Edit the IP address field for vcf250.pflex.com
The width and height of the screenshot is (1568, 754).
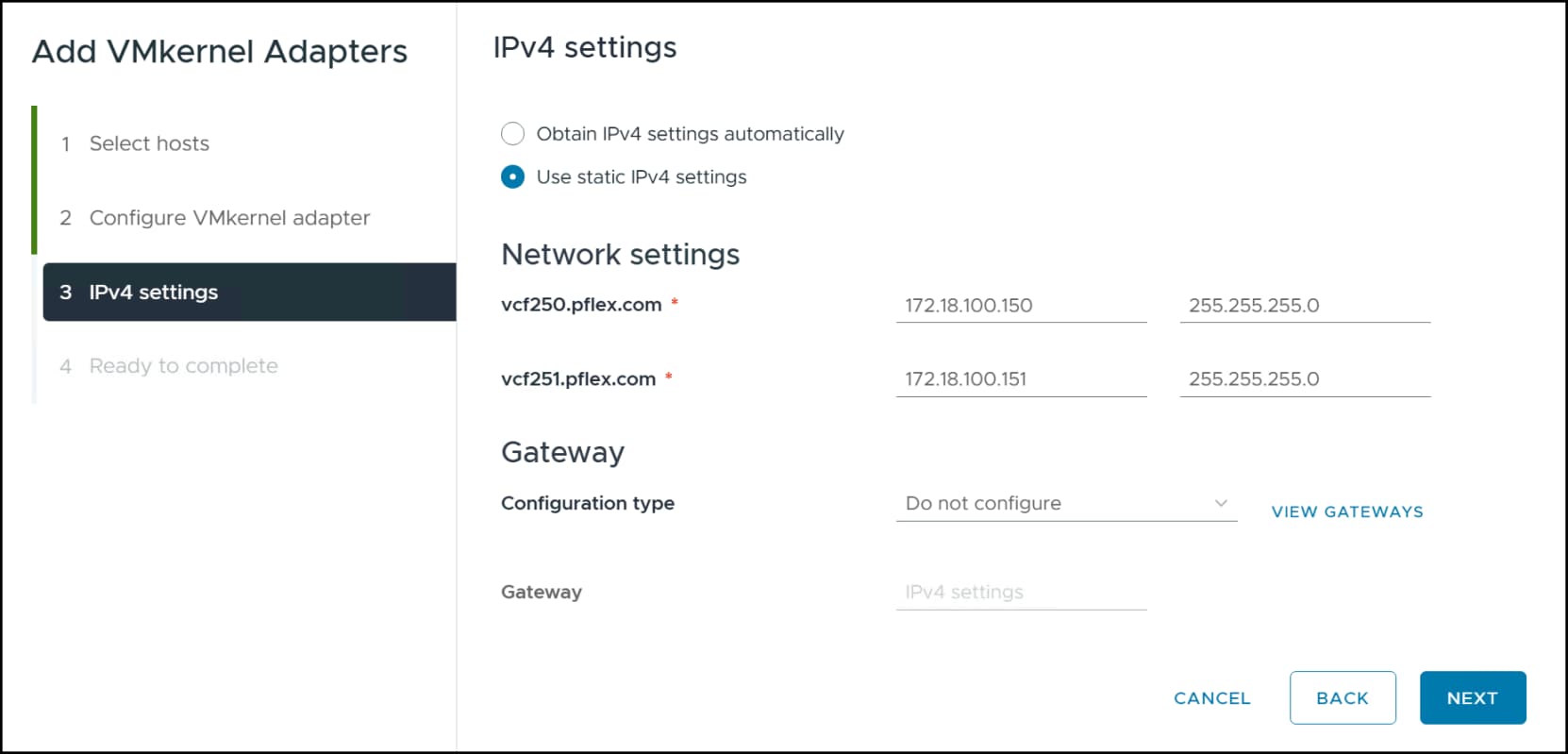[1021, 306]
